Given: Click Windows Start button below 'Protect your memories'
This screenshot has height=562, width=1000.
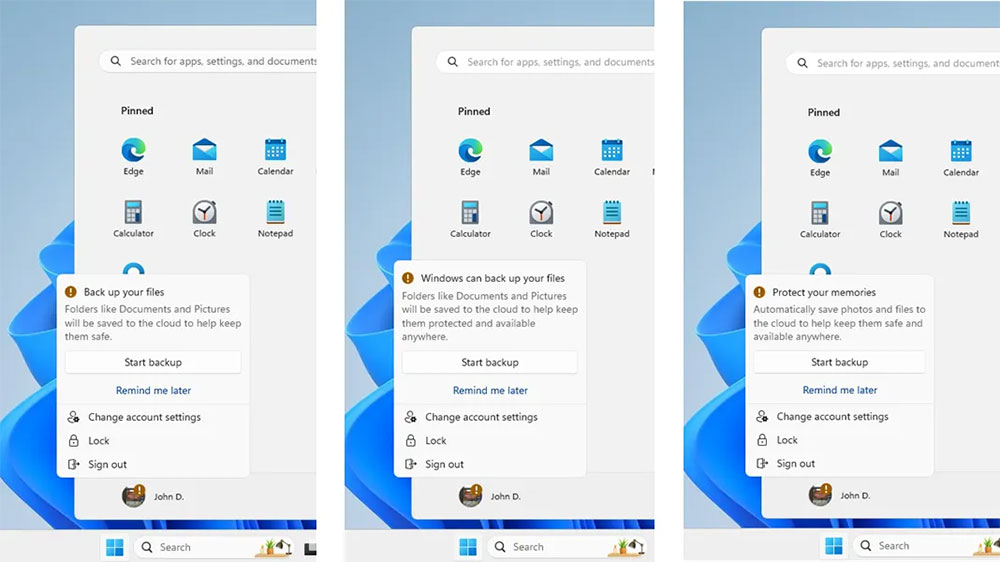Looking at the screenshot, I should pyautogui.click(x=834, y=545).
